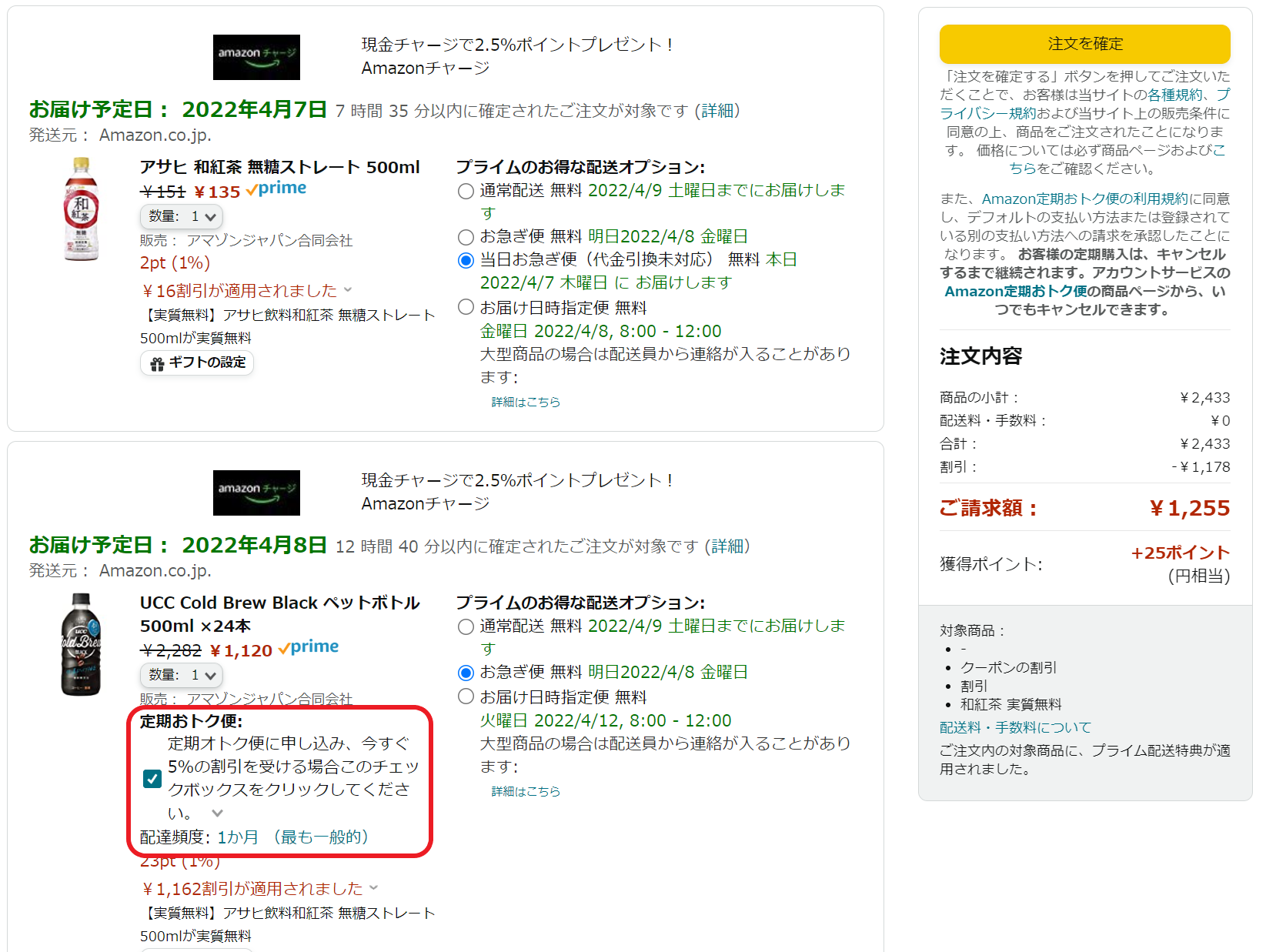1266x952 pixels.
Task: Open 配送料・手数料について link
Action: pyautogui.click(x=1015, y=727)
